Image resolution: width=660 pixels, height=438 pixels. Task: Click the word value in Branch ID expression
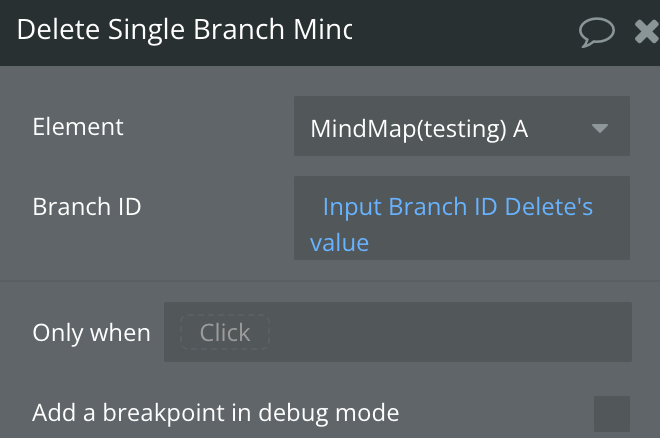click(x=339, y=243)
